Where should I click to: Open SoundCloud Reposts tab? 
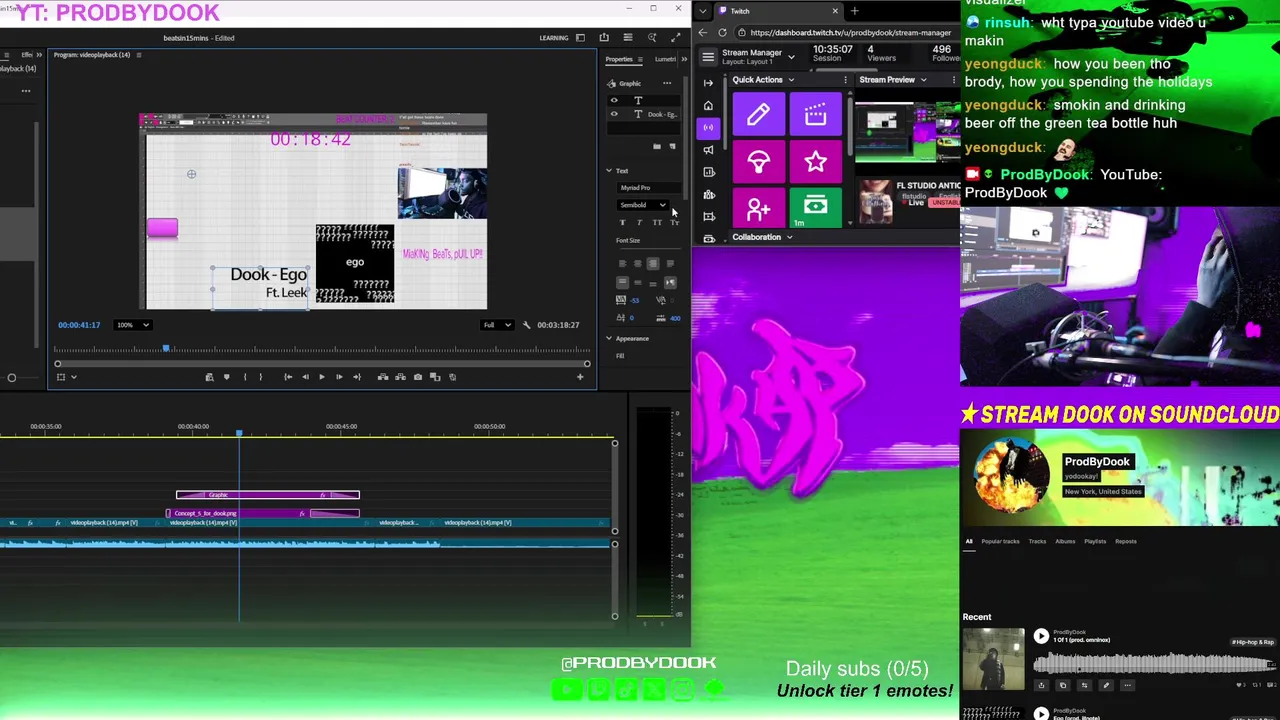(x=1126, y=542)
